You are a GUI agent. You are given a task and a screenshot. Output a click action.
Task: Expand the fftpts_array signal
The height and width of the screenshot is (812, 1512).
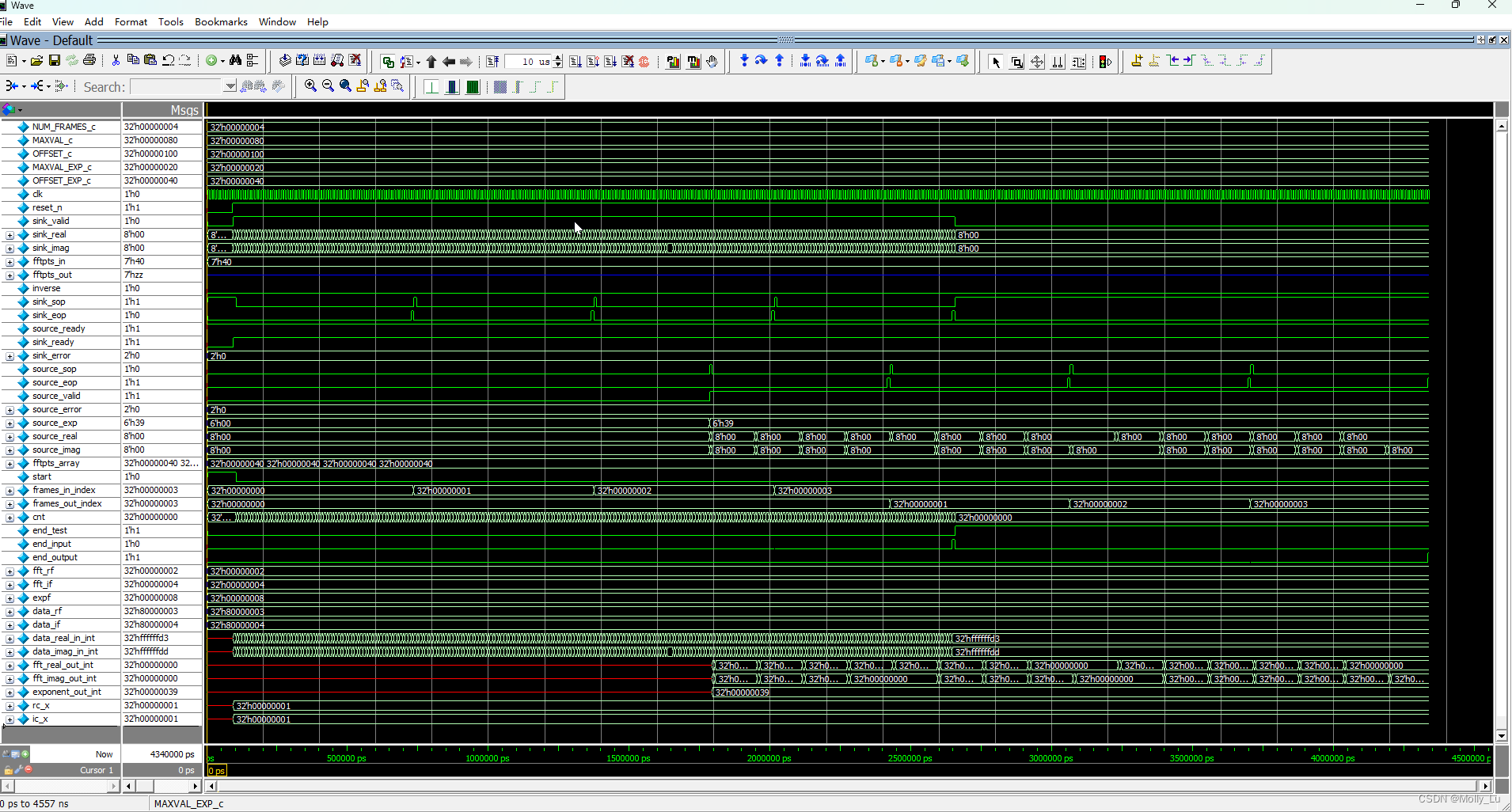[9, 463]
